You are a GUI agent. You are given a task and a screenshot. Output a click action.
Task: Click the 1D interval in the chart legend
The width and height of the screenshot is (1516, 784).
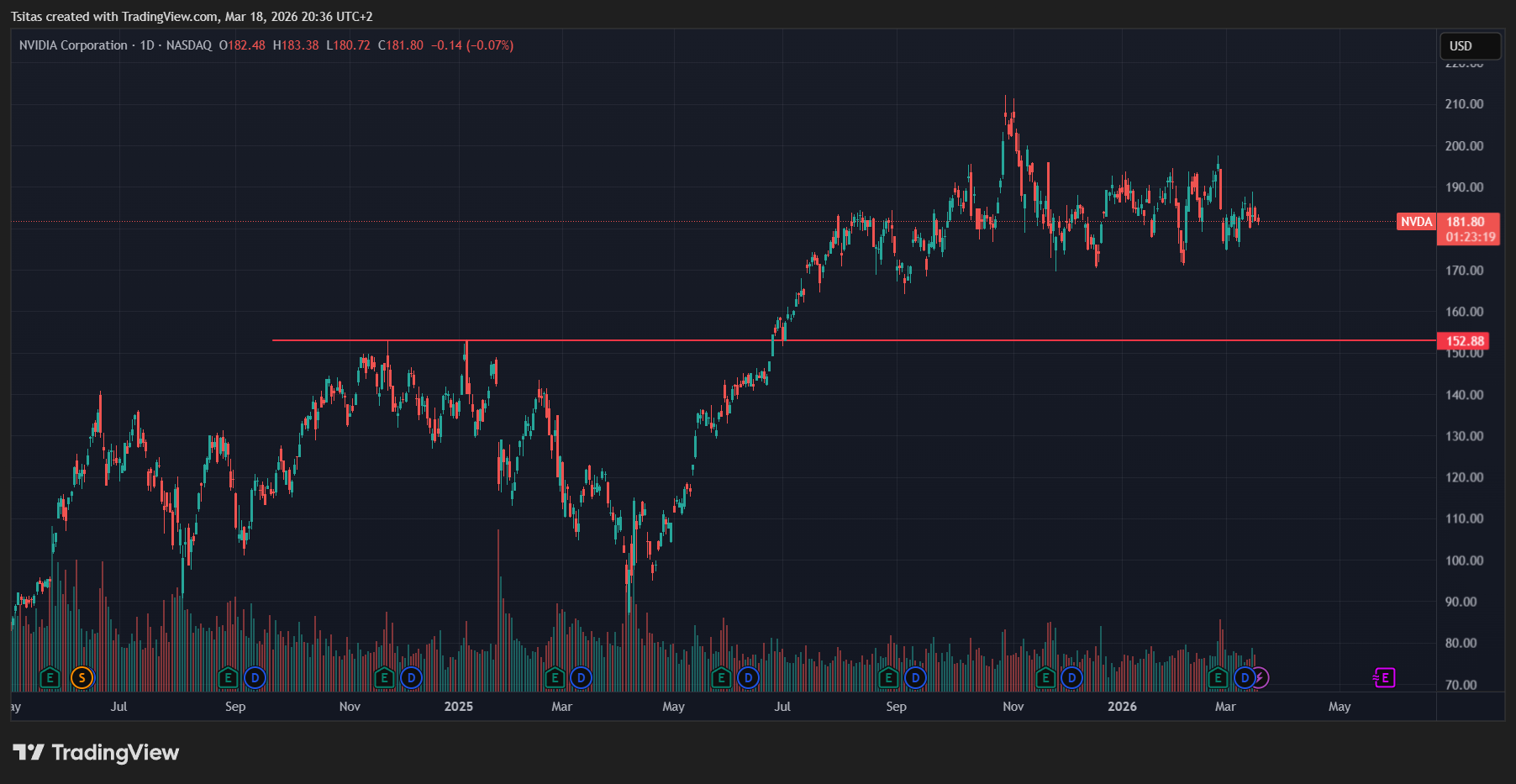coord(147,45)
